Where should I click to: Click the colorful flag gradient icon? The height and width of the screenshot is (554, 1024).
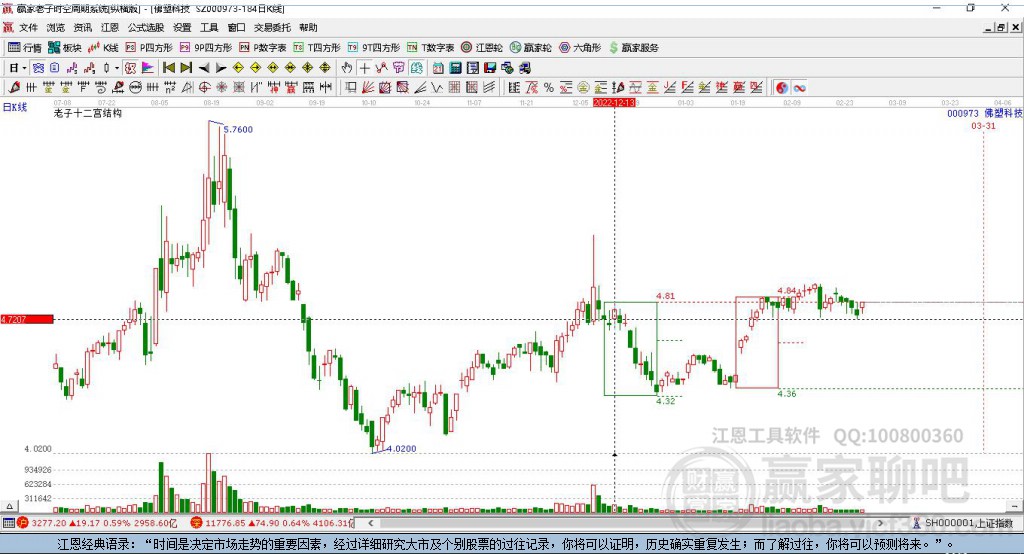coord(148,68)
